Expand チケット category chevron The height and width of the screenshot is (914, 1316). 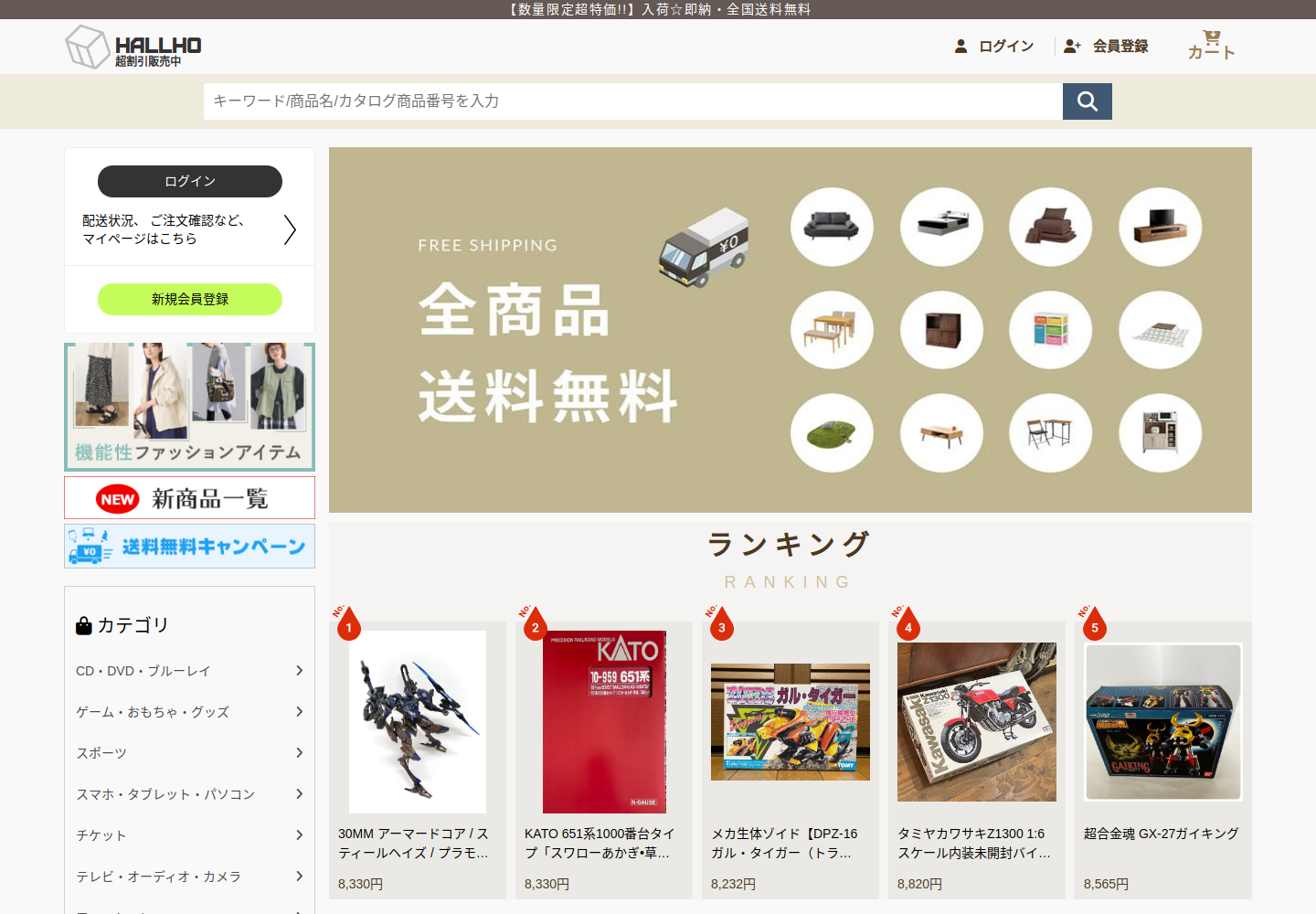tap(299, 835)
